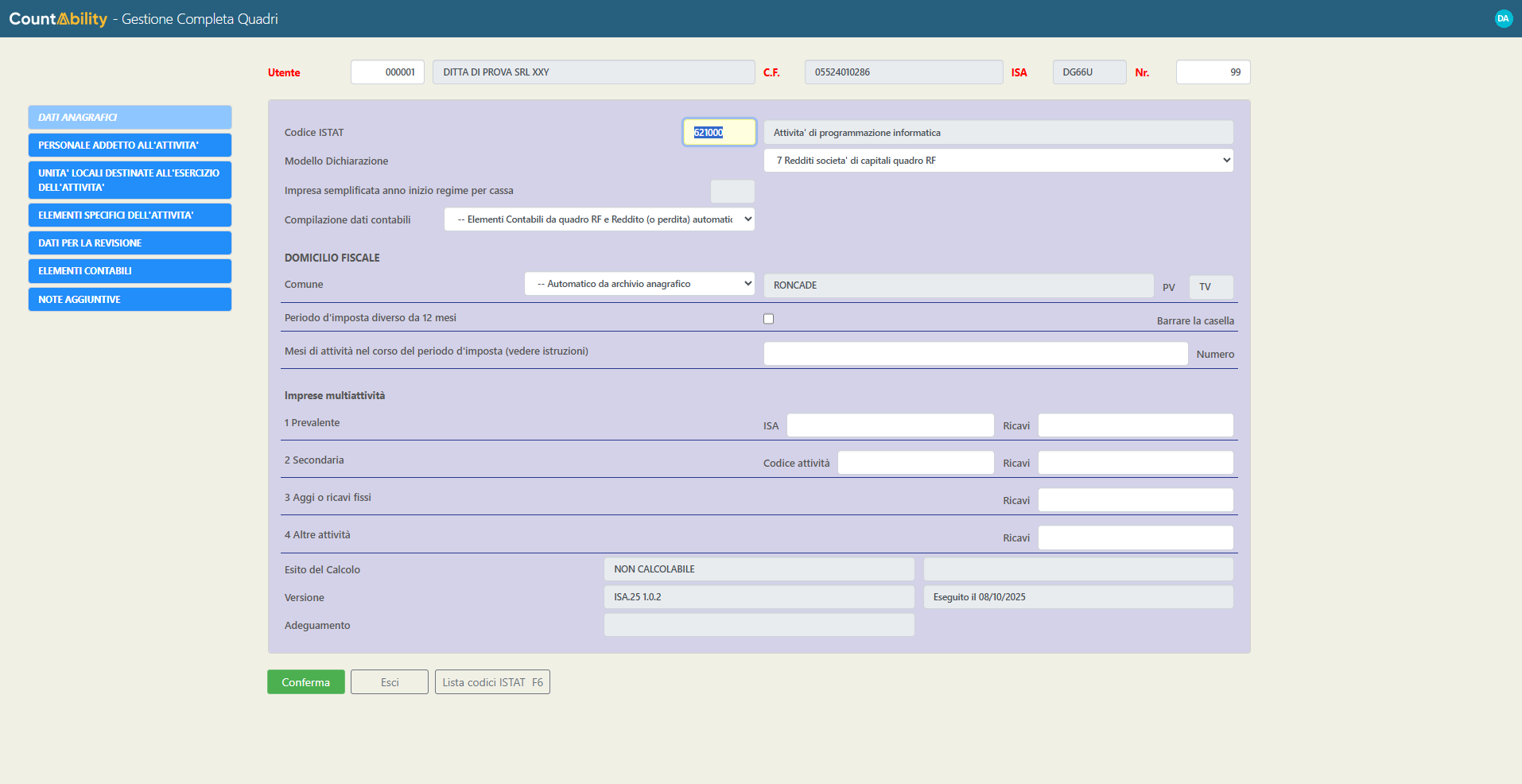
Task: Open Elementi specifici dell'attivita' section
Action: [130, 215]
